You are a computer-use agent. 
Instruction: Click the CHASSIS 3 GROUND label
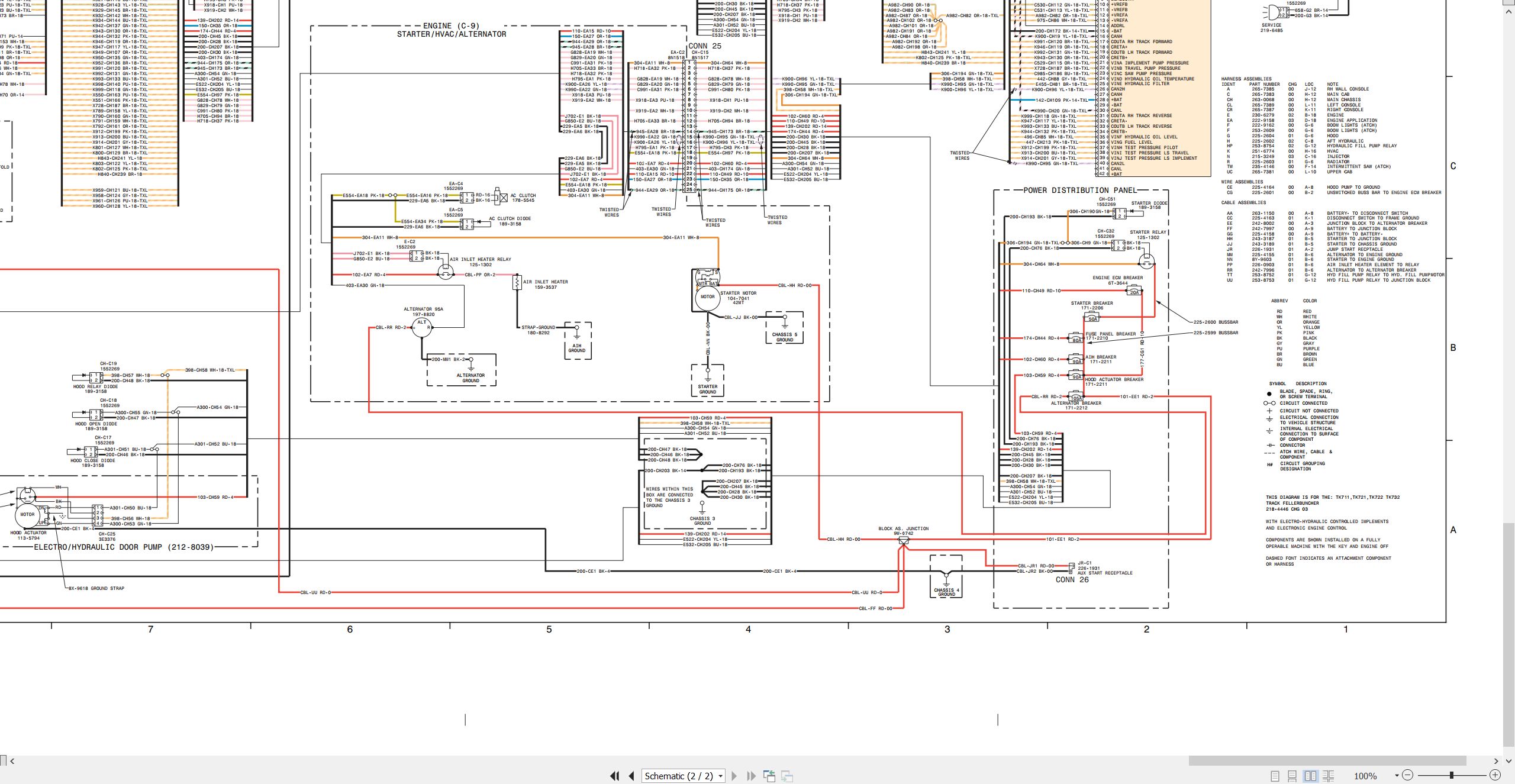coord(702,521)
